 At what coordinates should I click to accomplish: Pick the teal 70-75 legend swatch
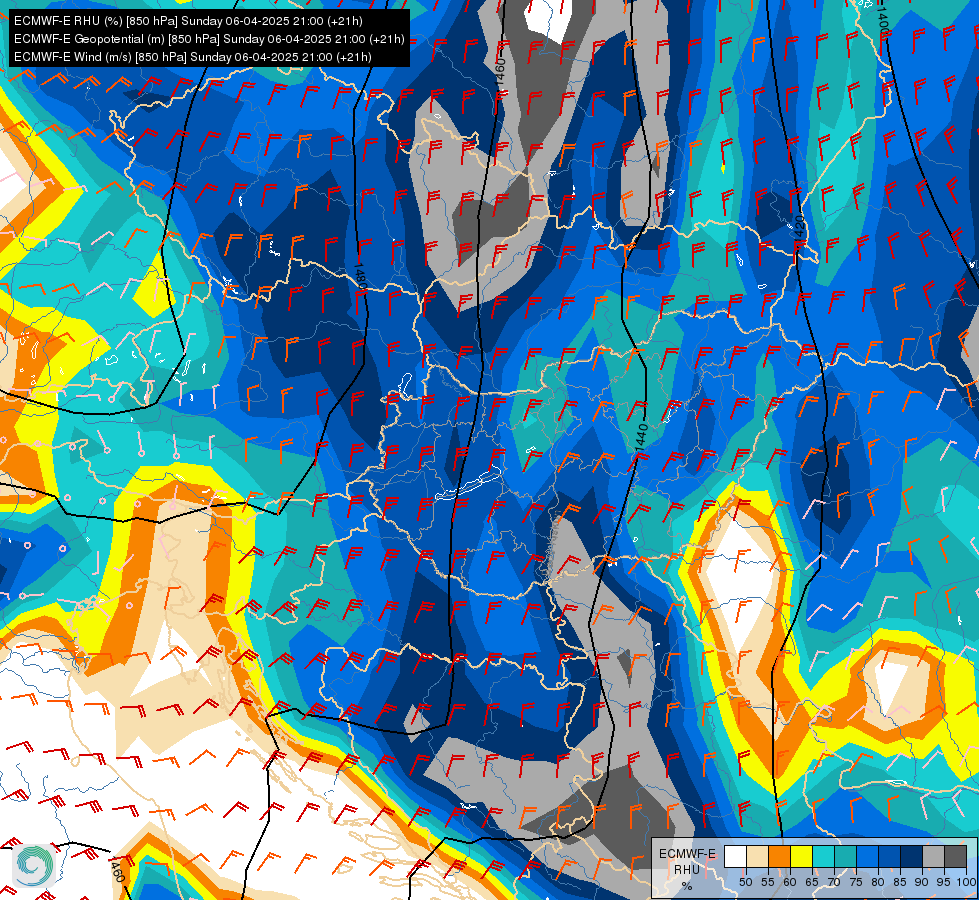tap(845, 856)
